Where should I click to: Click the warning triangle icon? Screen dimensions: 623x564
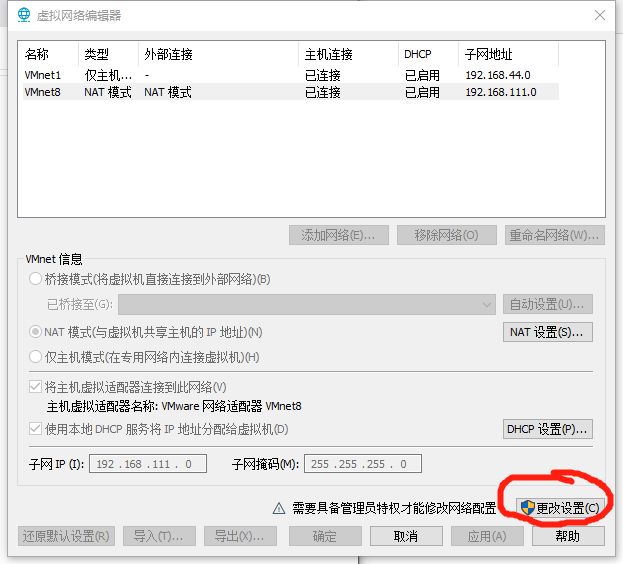tap(279, 508)
